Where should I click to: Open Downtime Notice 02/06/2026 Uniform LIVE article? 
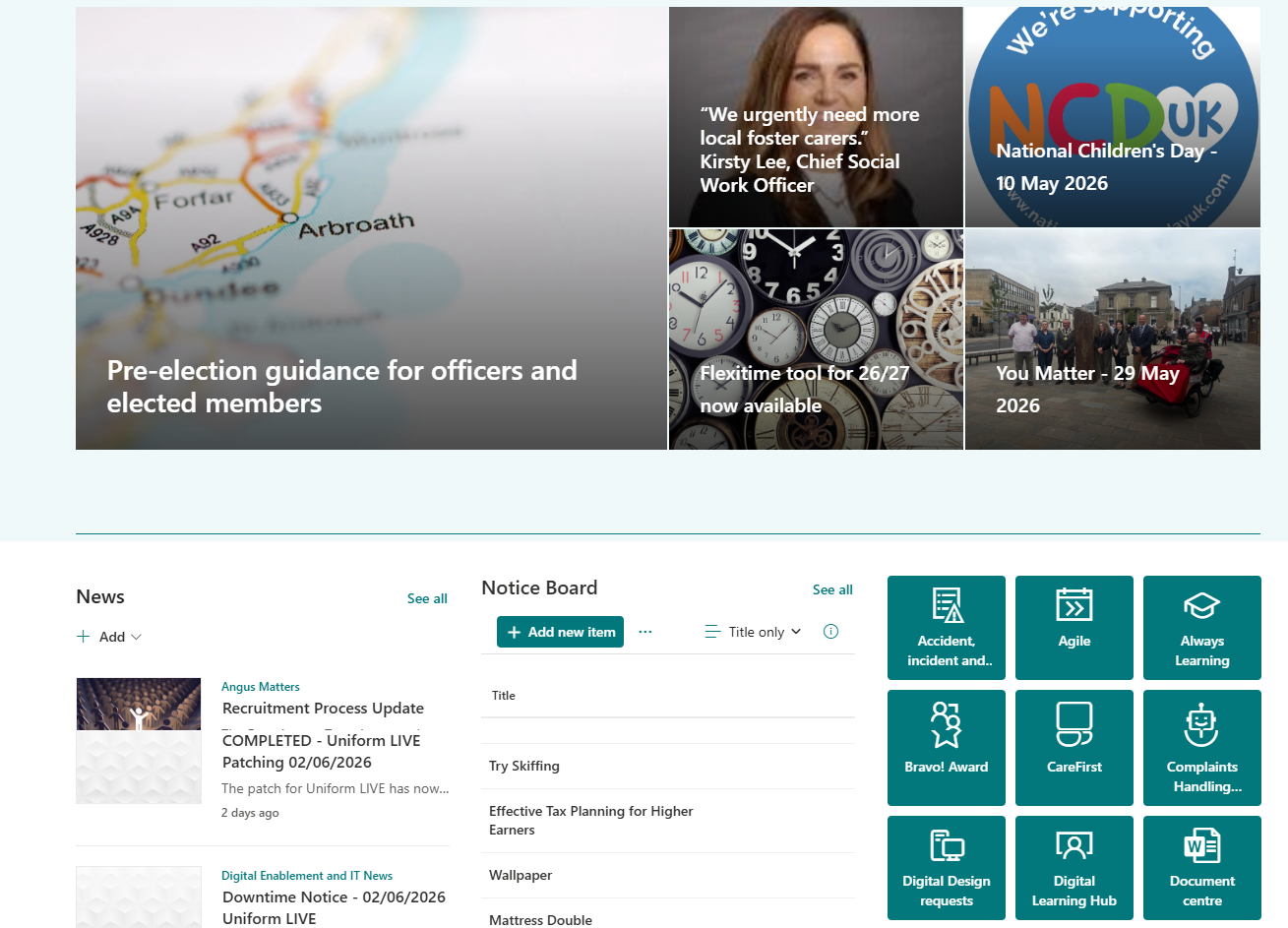(x=334, y=907)
